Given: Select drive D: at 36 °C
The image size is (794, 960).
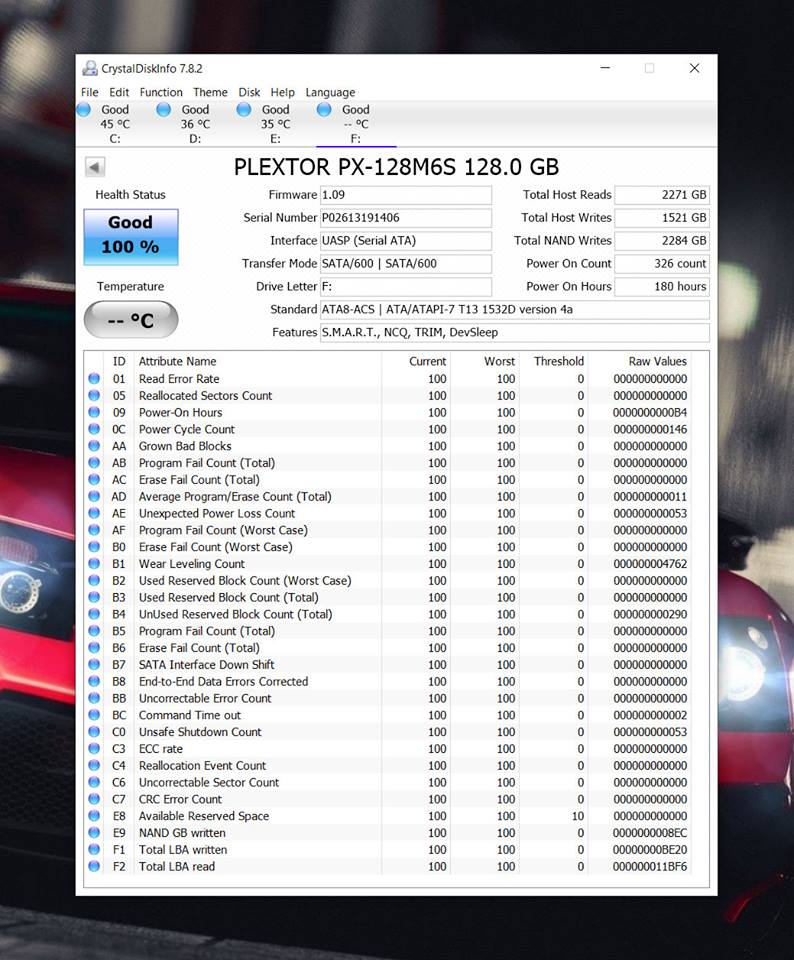Looking at the screenshot, I should point(195,124).
